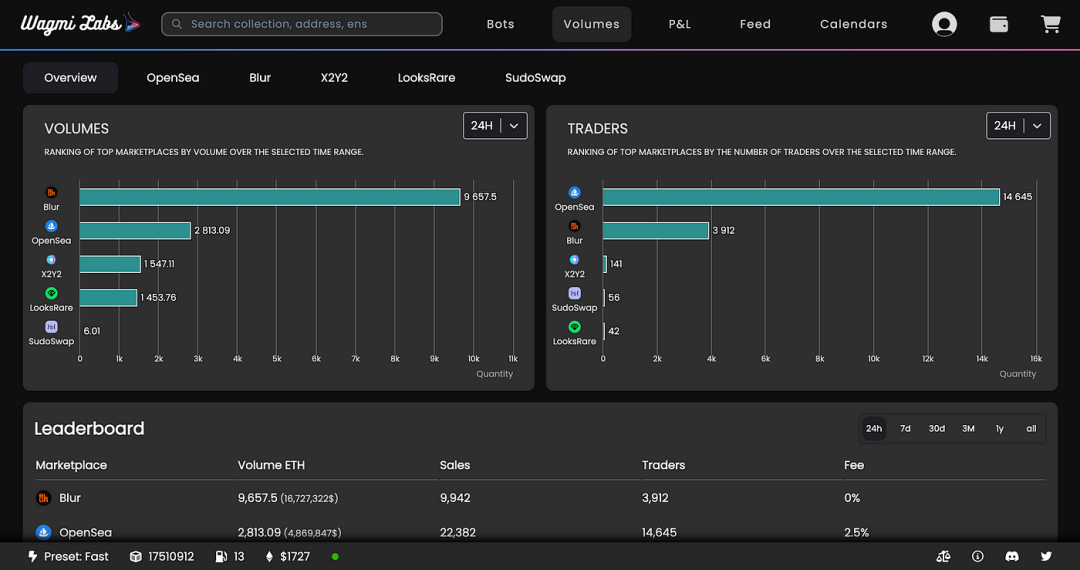The image size is (1080, 570).
Task: Click the balance scale icon in footer
Action: click(943, 556)
